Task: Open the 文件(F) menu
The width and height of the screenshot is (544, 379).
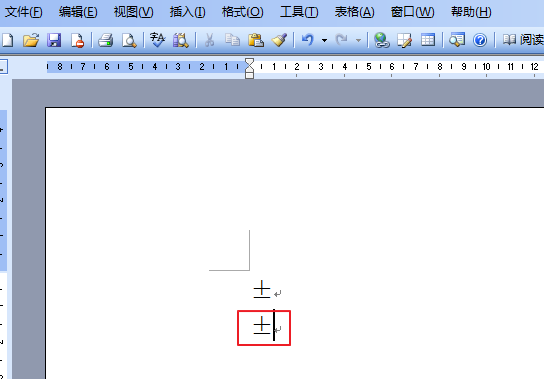Action: pos(24,12)
